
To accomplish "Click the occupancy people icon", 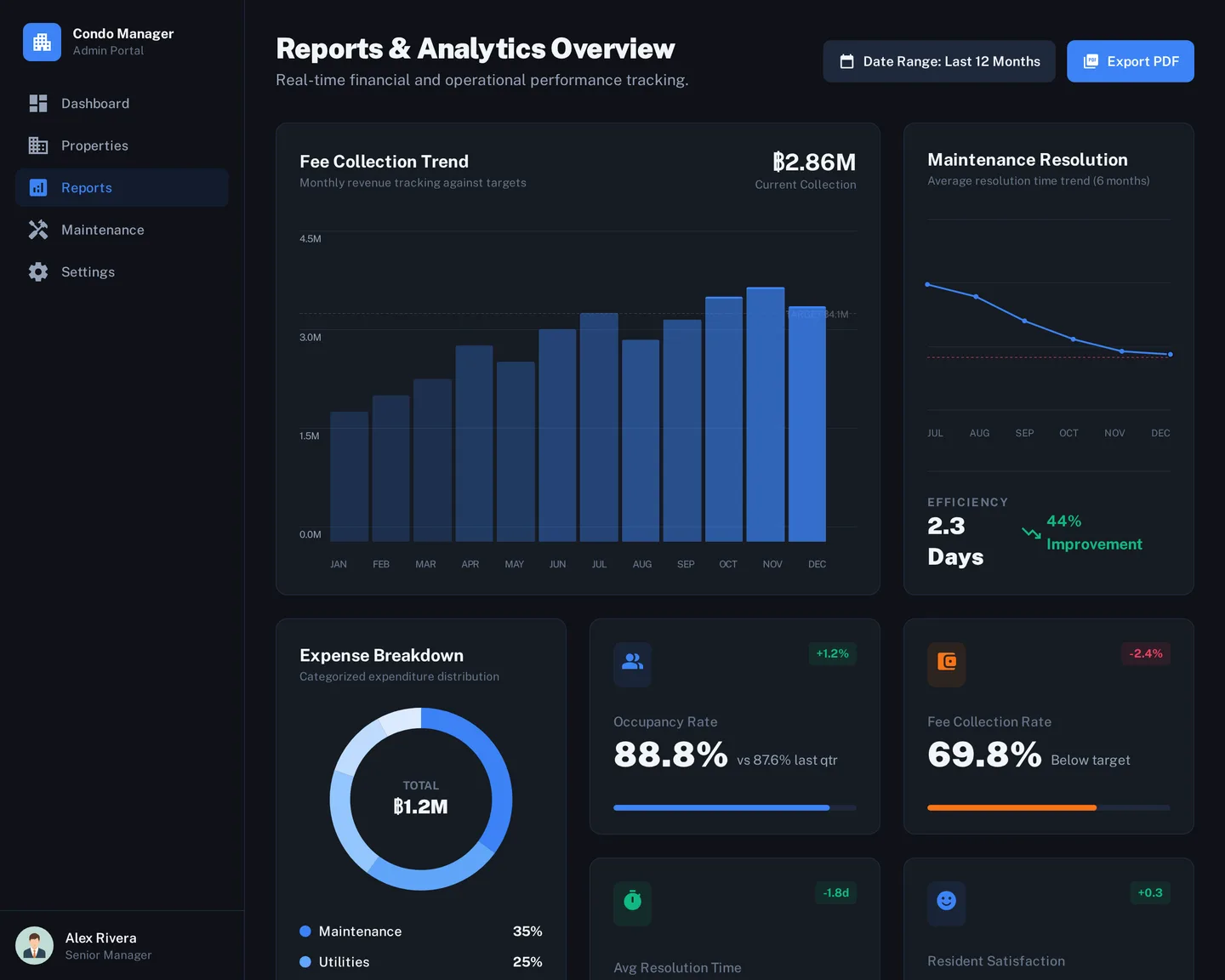I will click(632, 664).
